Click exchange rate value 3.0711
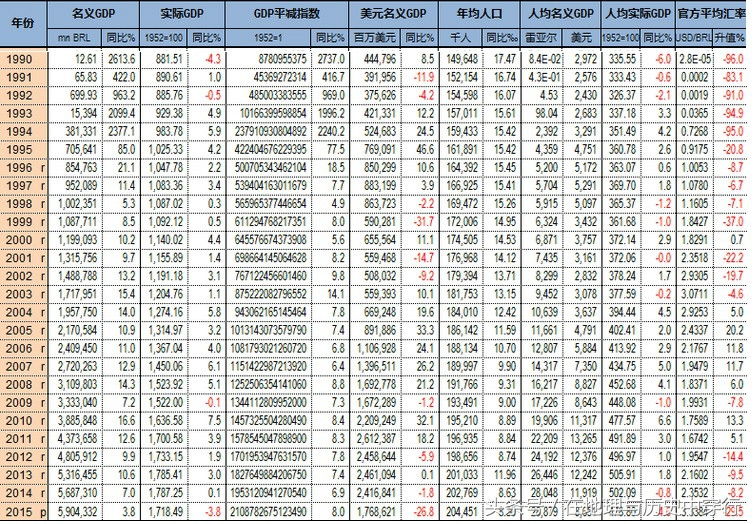The height and width of the screenshot is (524, 753). [694, 294]
